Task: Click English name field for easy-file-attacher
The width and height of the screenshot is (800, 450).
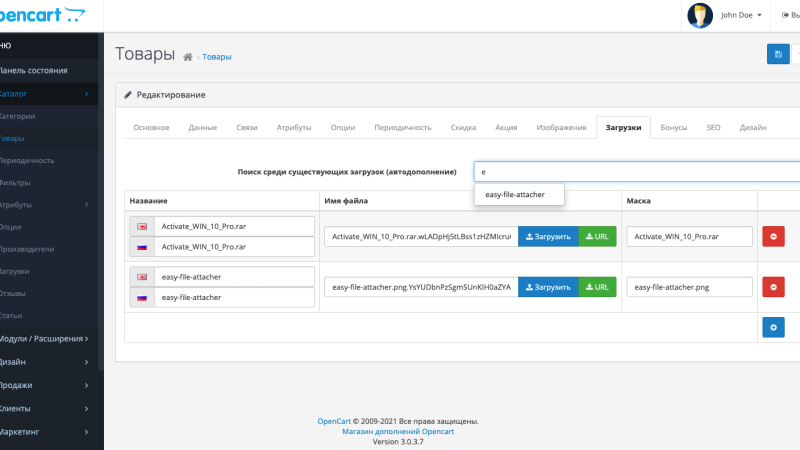Action: pos(234,277)
